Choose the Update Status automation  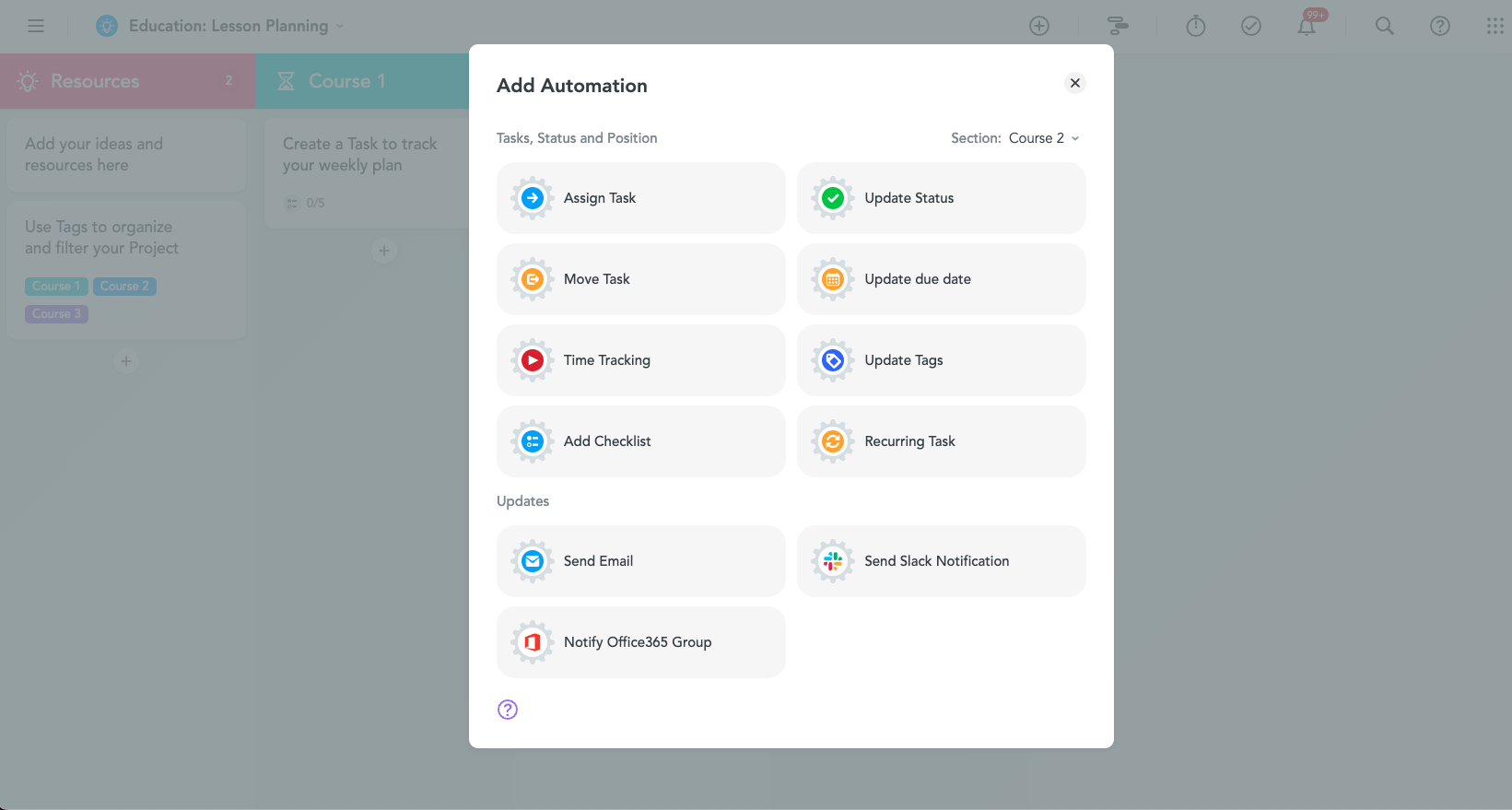(942, 198)
